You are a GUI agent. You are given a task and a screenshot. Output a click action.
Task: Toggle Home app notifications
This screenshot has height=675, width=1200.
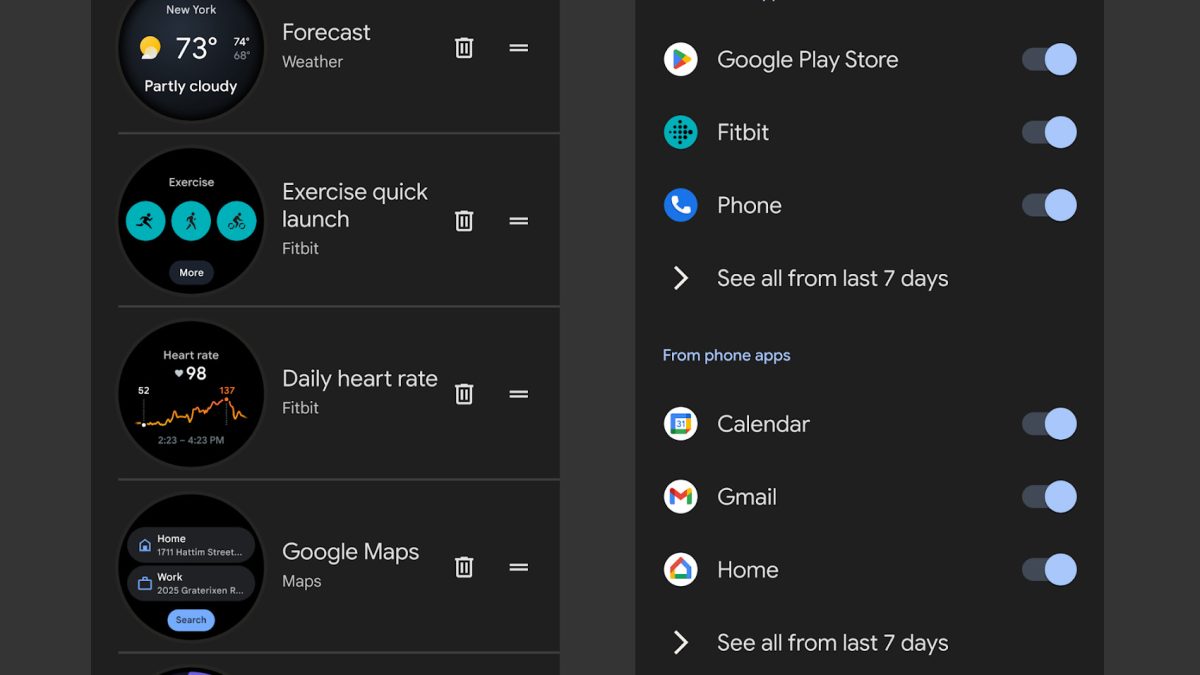pos(1049,570)
